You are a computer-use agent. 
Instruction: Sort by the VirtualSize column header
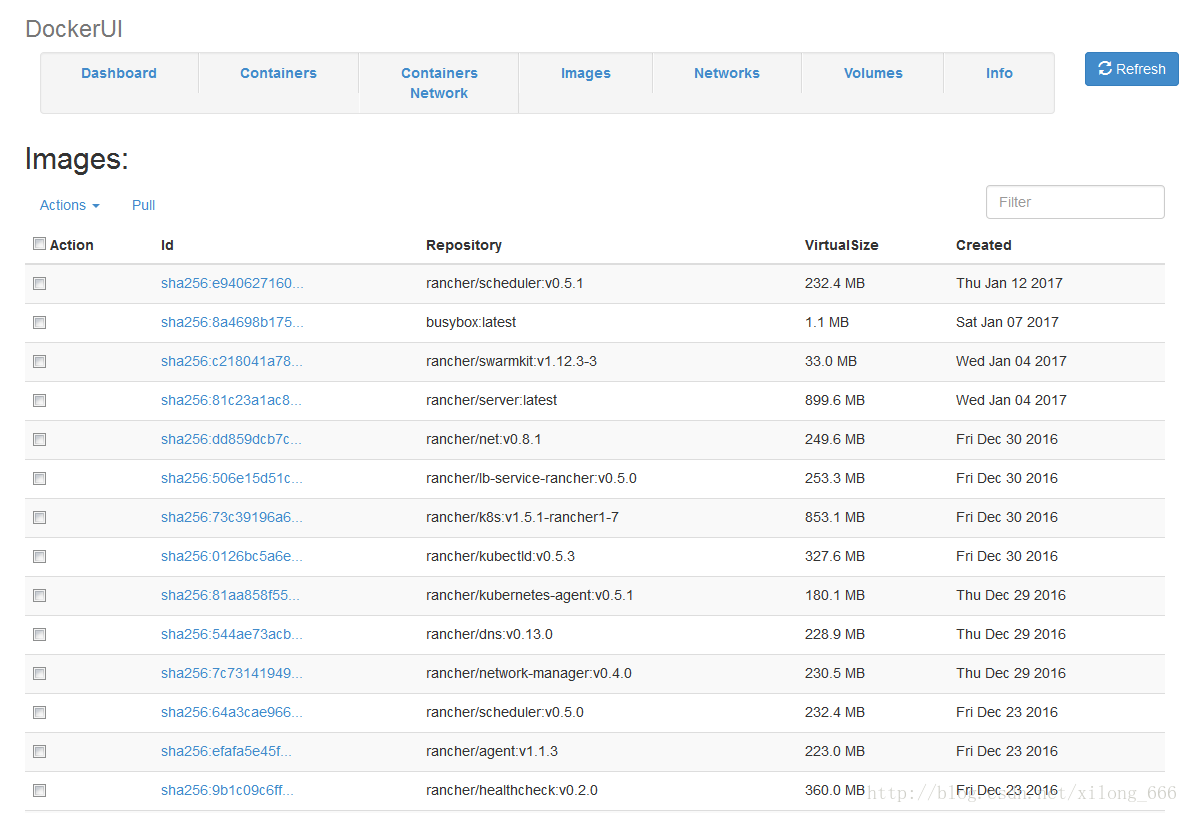pos(842,245)
